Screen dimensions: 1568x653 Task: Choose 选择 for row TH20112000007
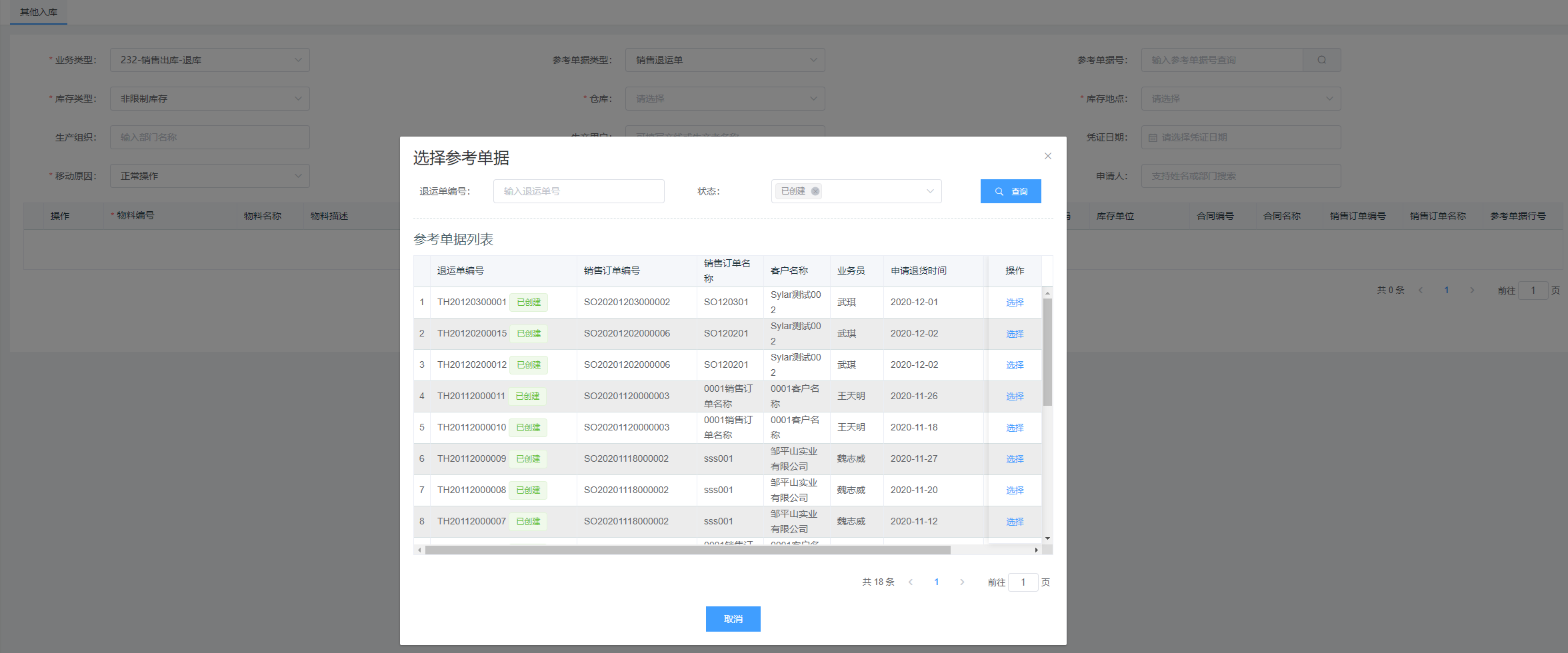1014,522
